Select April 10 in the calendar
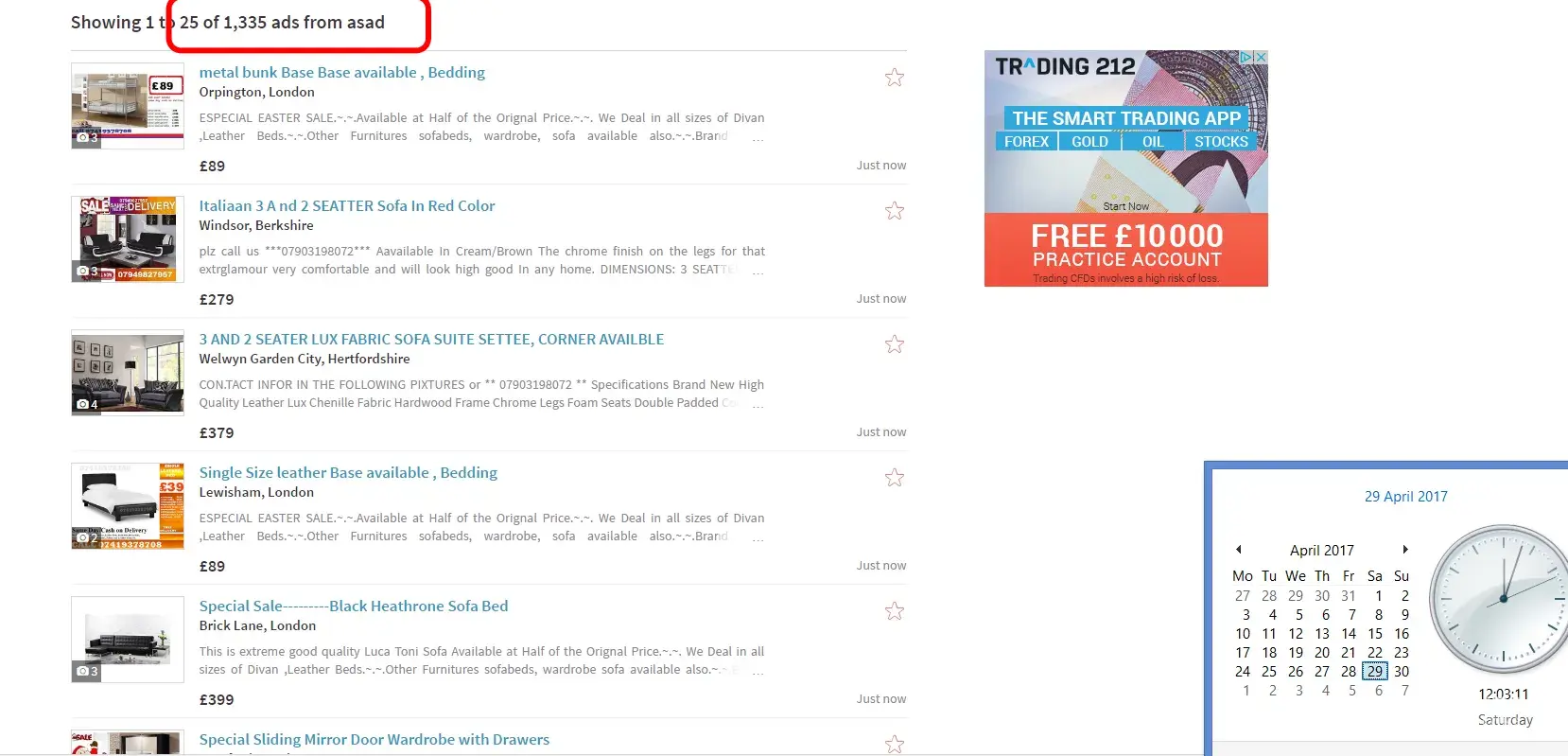This screenshot has height=756, width=1568. pos(1243,634)
